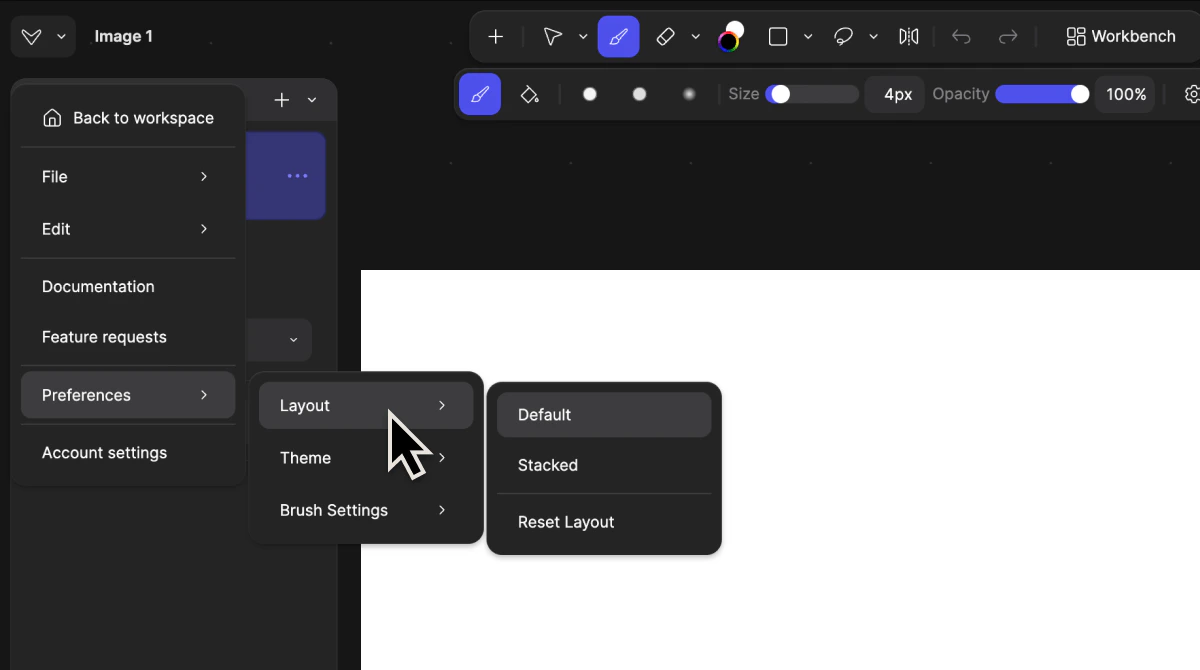
Task: Open the app logo main menu
Action: tap(32, 37)
